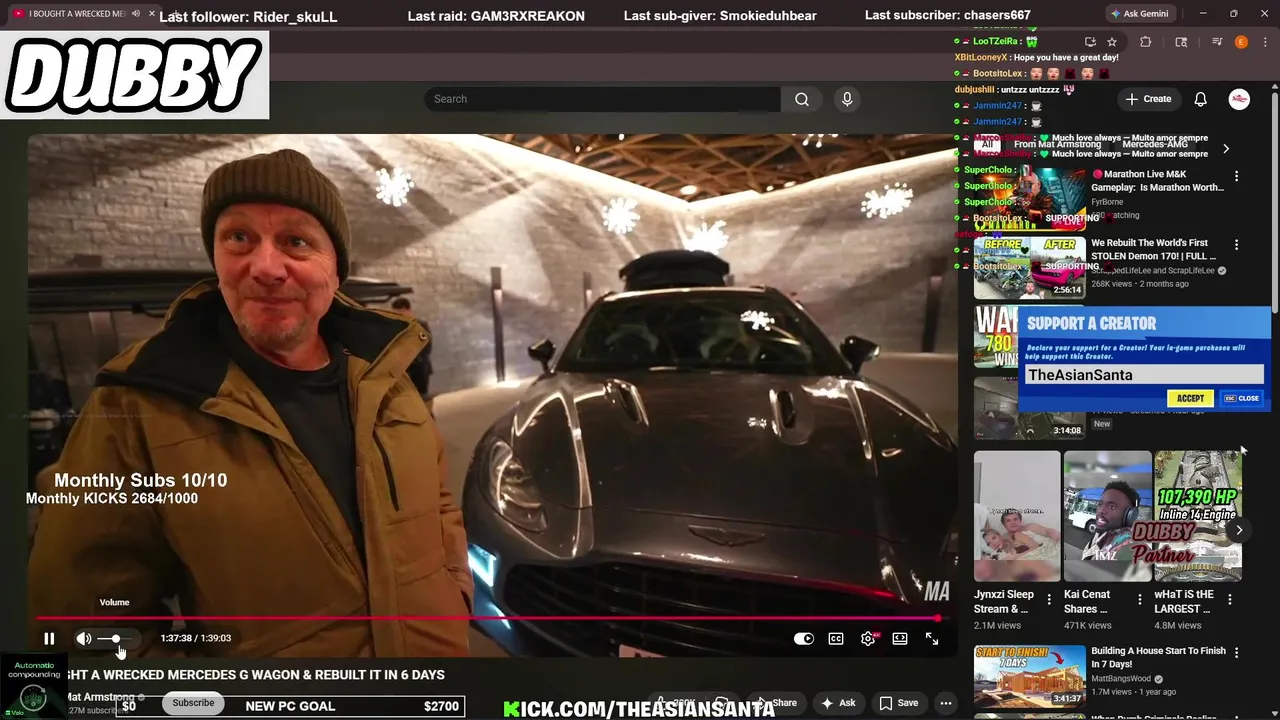Open options for wHaT iS tHE LARGEST short
This screenshot has width=1280, height=720.
point(1230,600)
